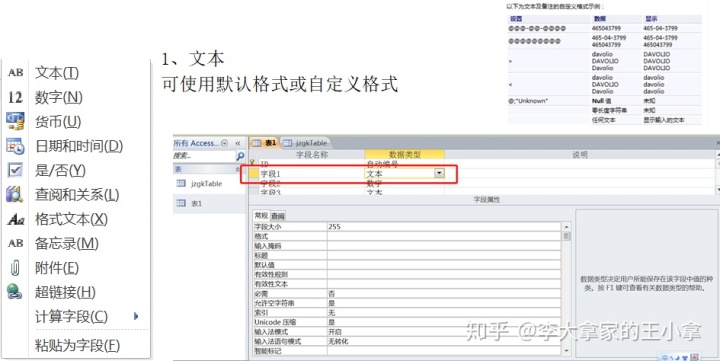Click the 输入掩码 property value field
This screenshot has width=720, height=361.
click(444, 246)
